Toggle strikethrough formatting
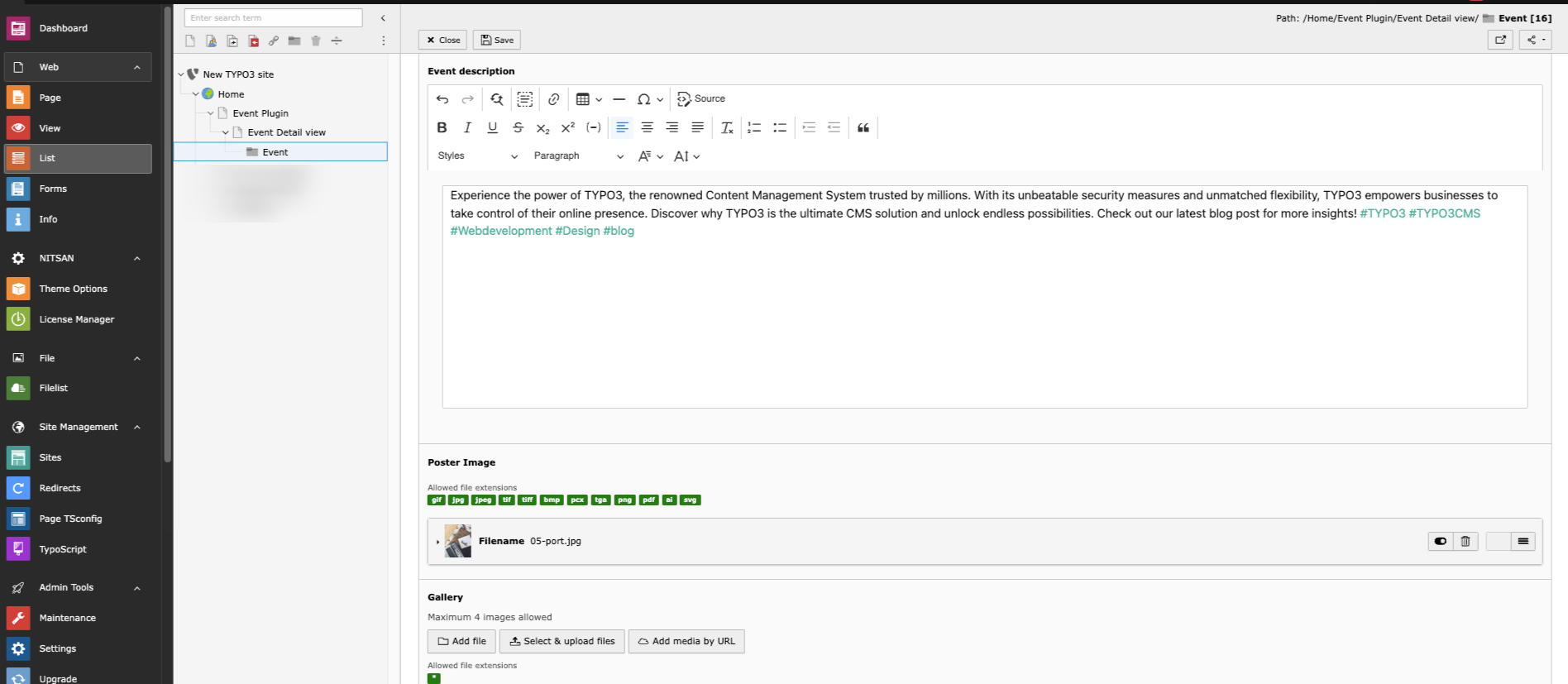The image size is (1568, 684). (x=518, y=127)
